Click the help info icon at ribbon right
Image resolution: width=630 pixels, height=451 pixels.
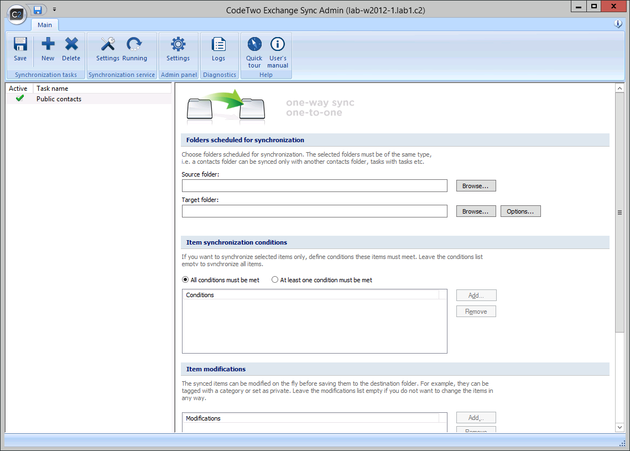pyautogui.click(x=618, y=24)
